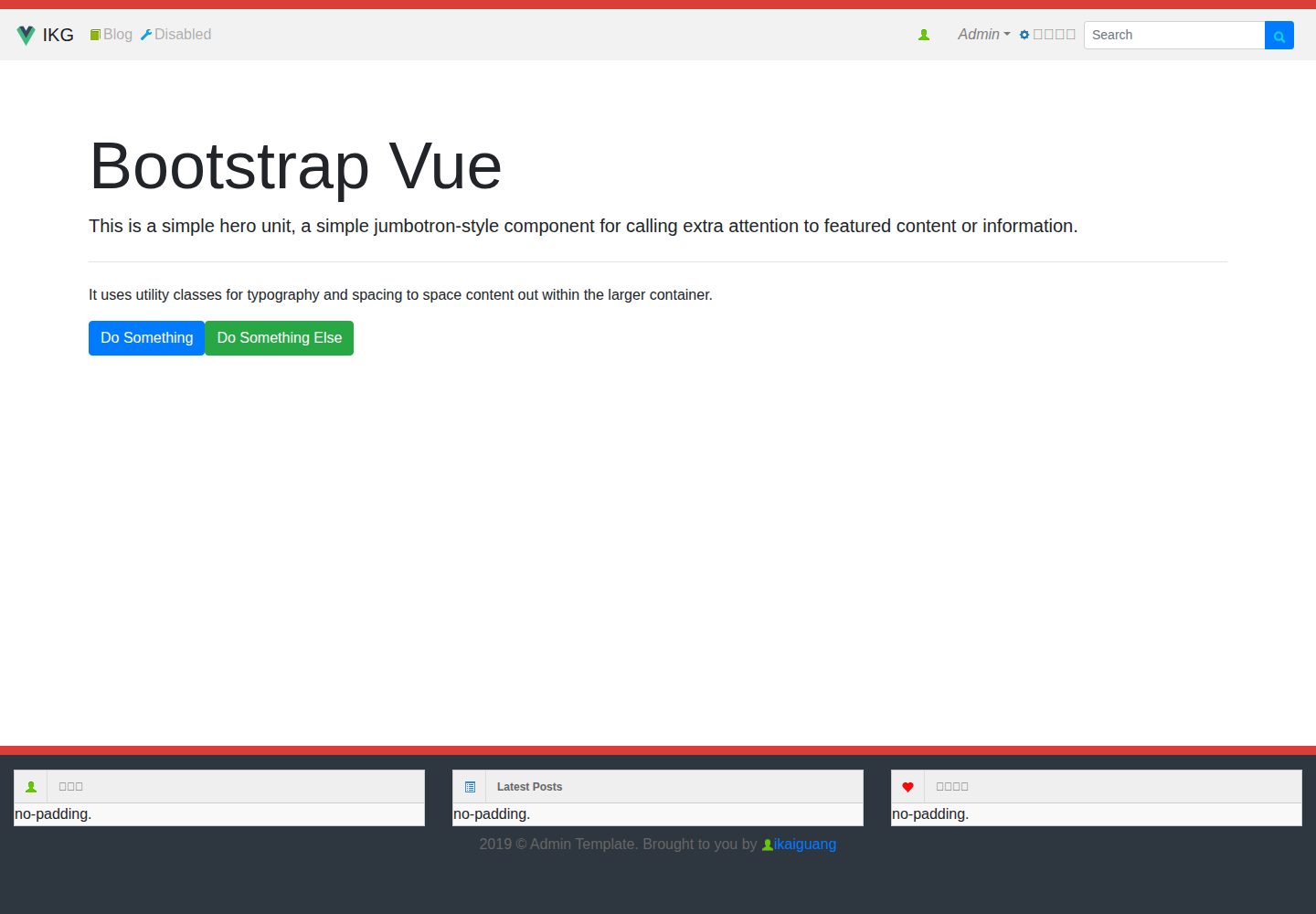Click the red heart icon in footer card
This screenshot has height=914, width=1316.
[907, 787]
